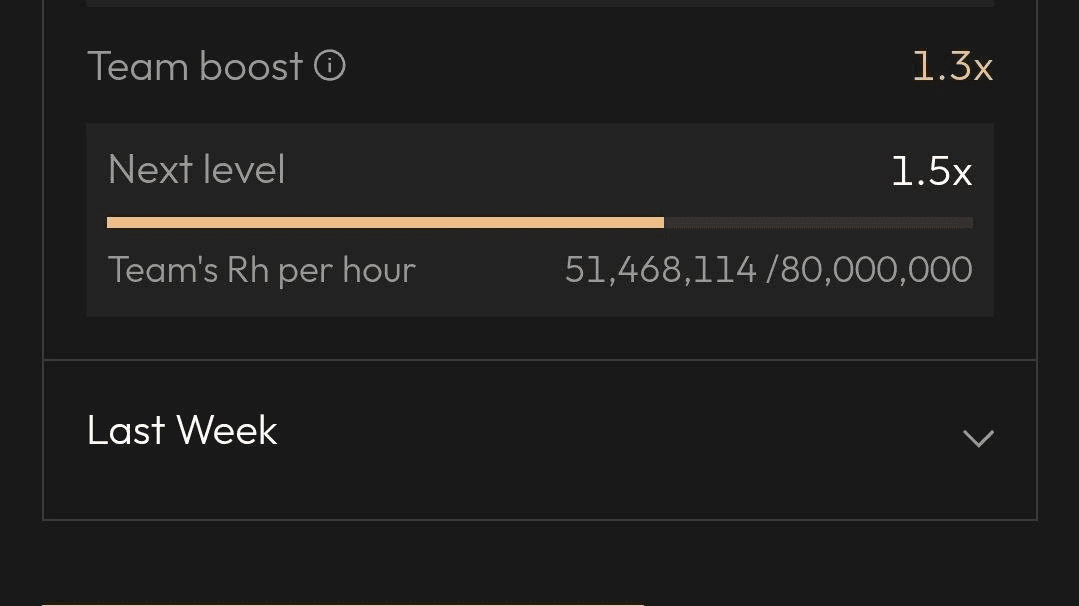The height and width of the screenshot is (606, 1079).
Task: Click the 51,468,114 current Rh value
Action: (x=661, y=270)
